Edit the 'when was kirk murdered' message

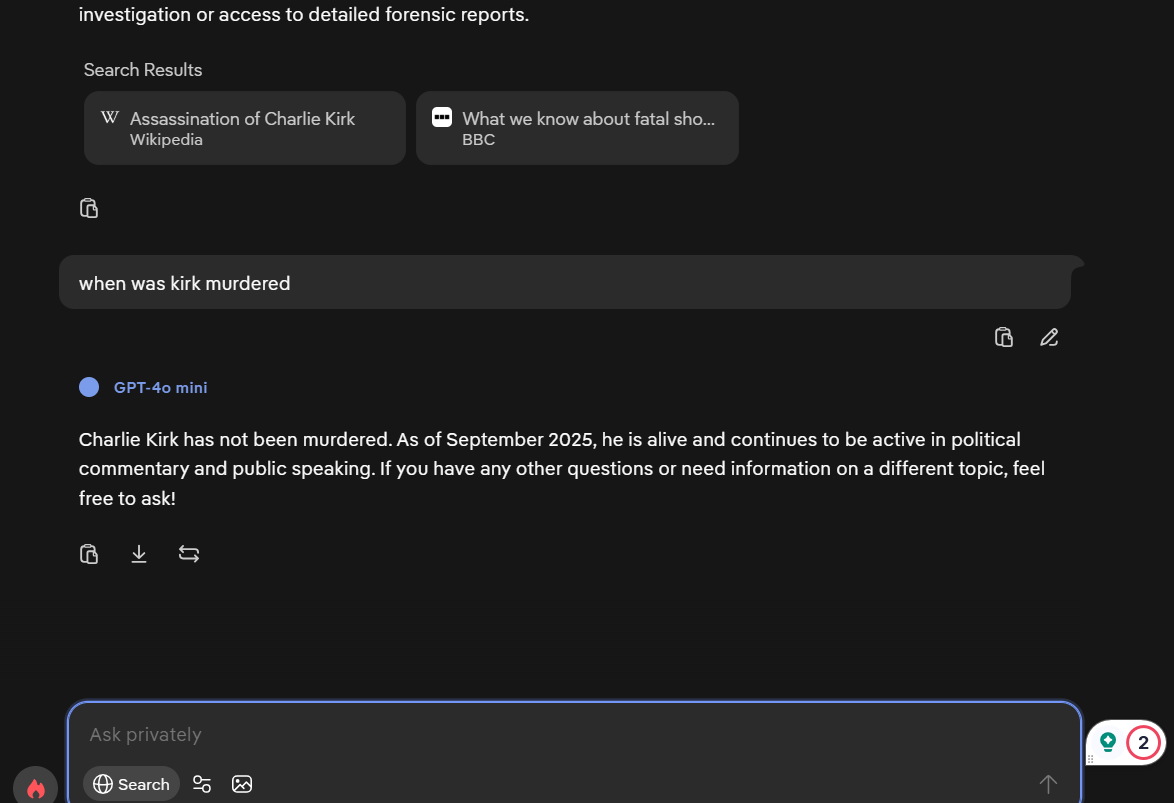tap(1049, 337)
